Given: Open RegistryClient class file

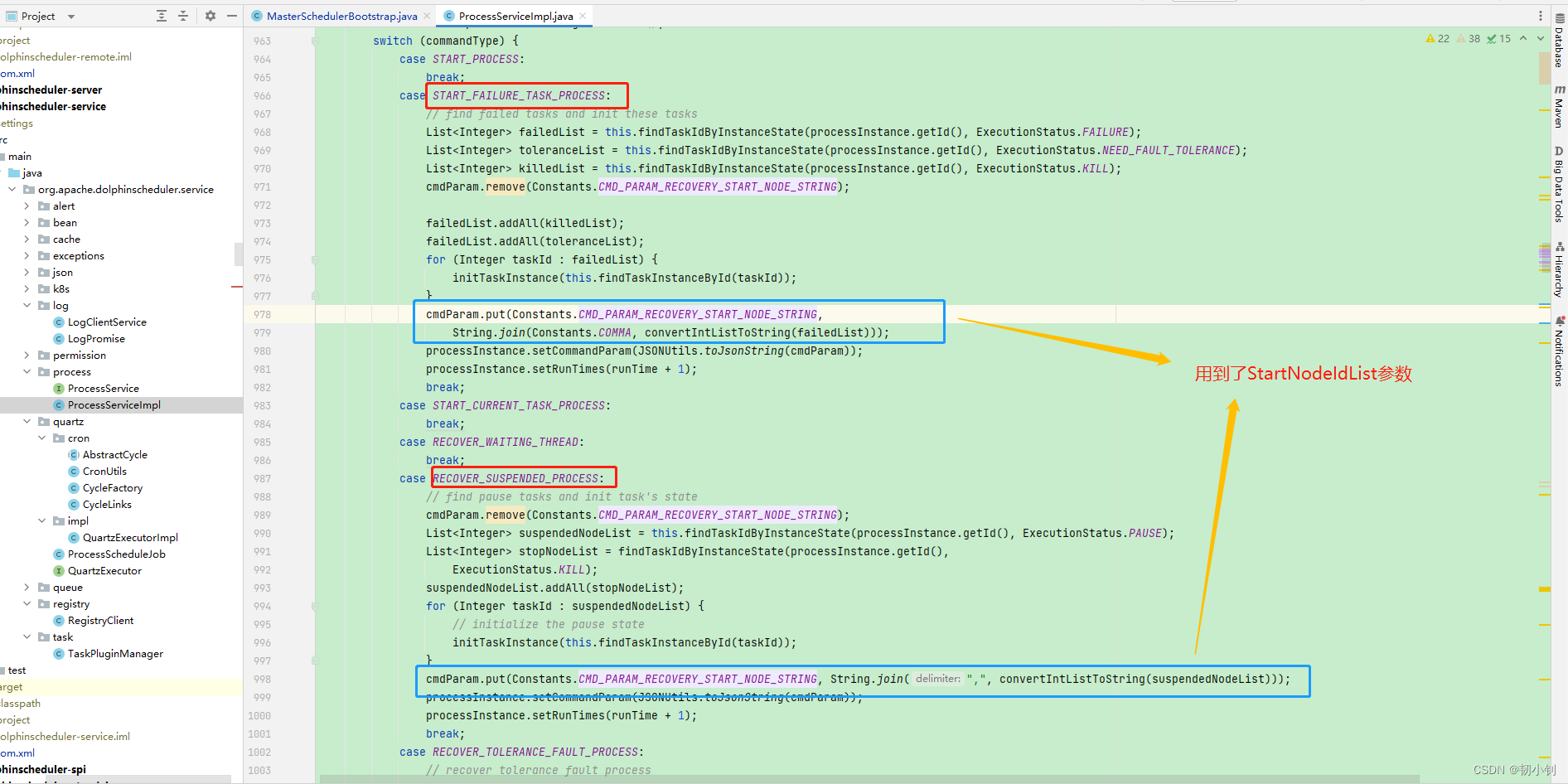Looking at the screenshot, I should click(x=100, y=621).
